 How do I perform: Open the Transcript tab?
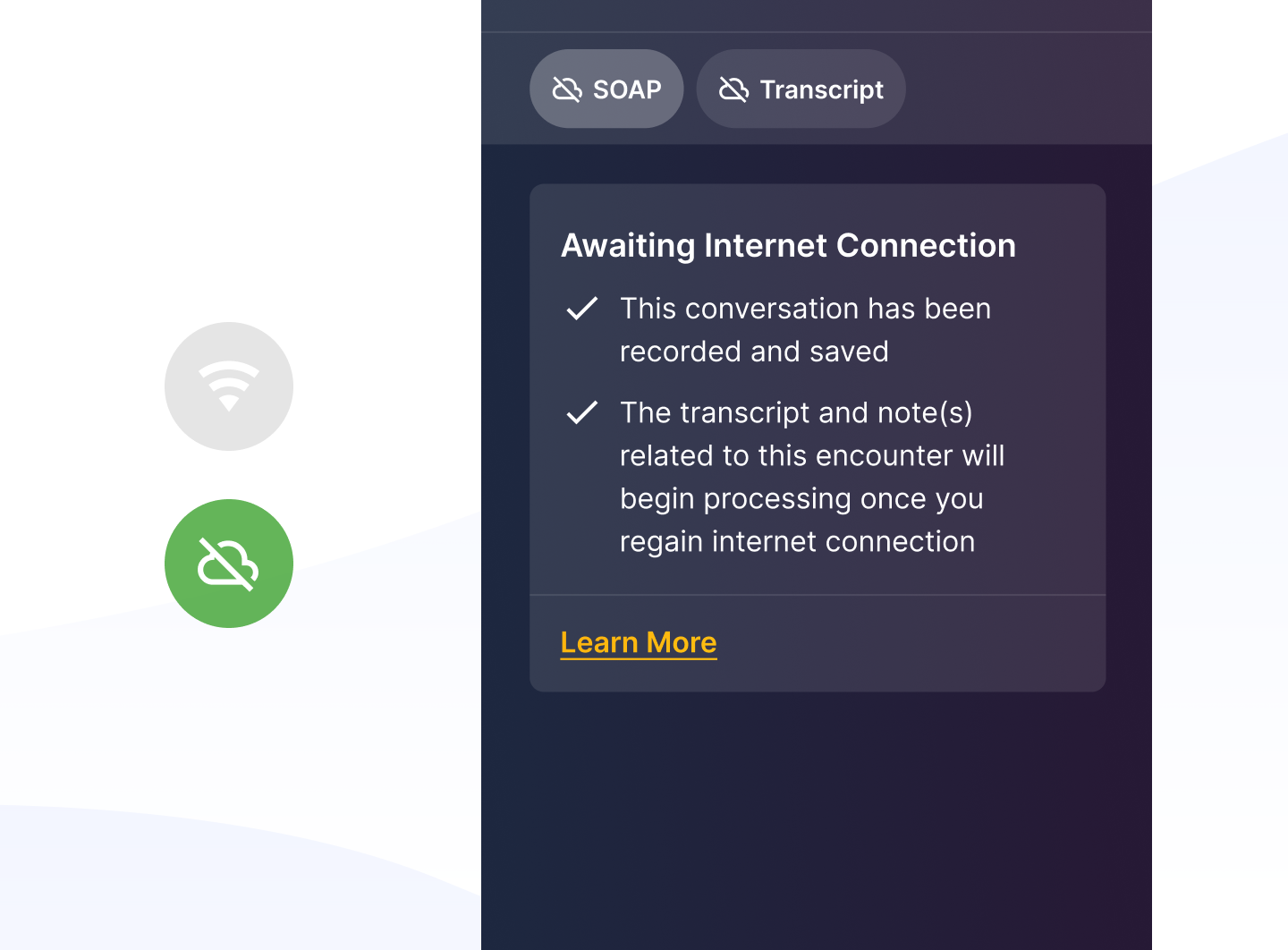coord(801,89)
